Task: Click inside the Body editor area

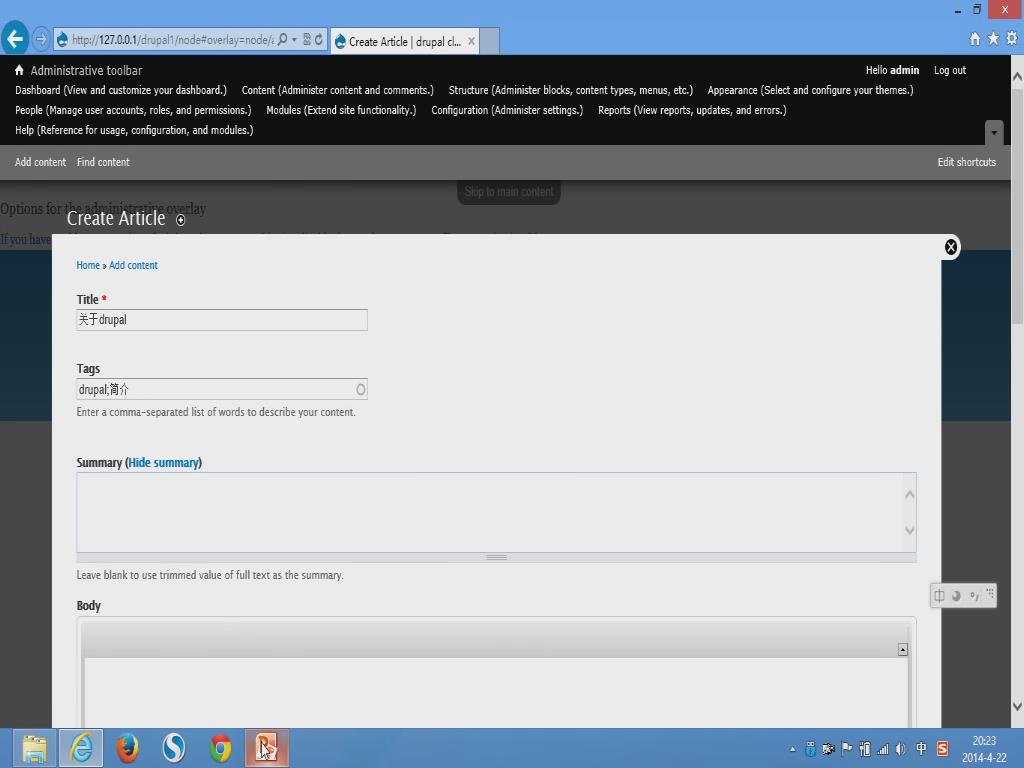Action: click(x=496, y=692)
